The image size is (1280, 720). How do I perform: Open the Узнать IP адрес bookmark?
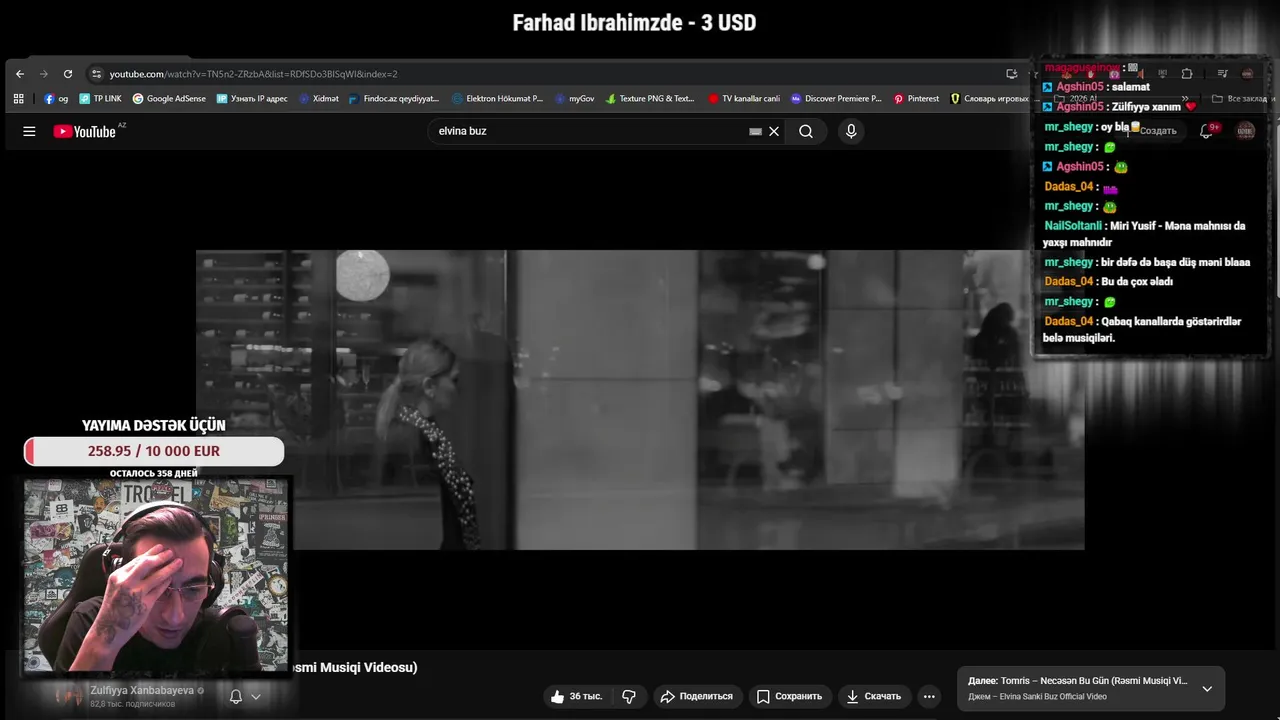(x=252, y=99)
